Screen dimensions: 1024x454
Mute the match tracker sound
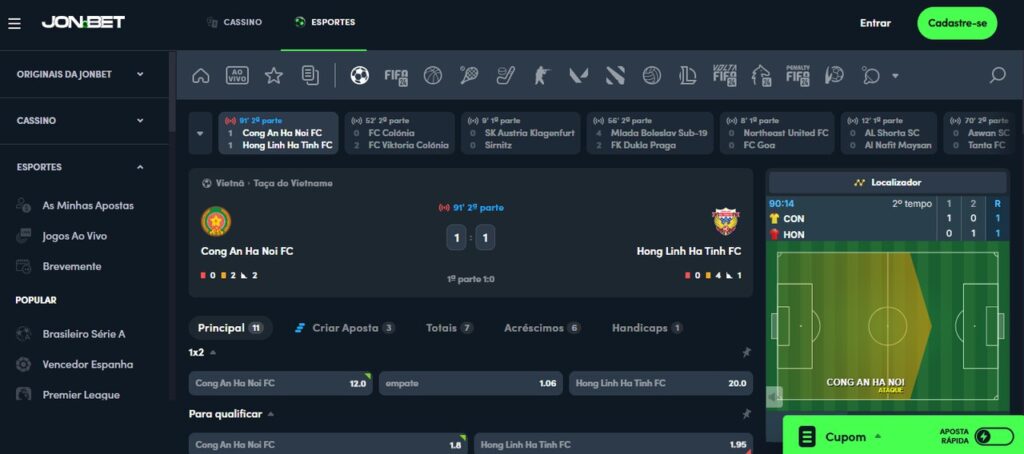[775, 397]
